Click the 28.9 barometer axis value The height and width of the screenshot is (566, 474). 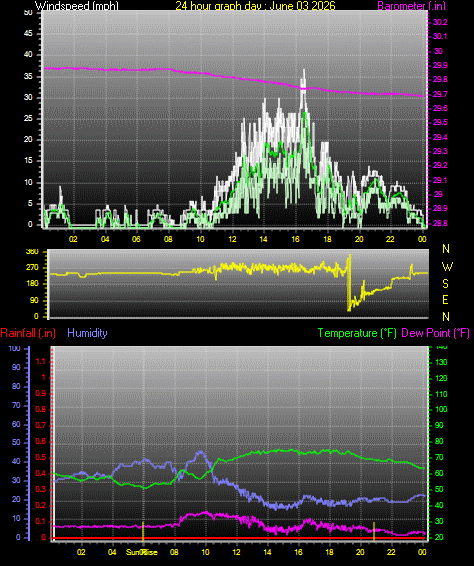click(440, 208)
